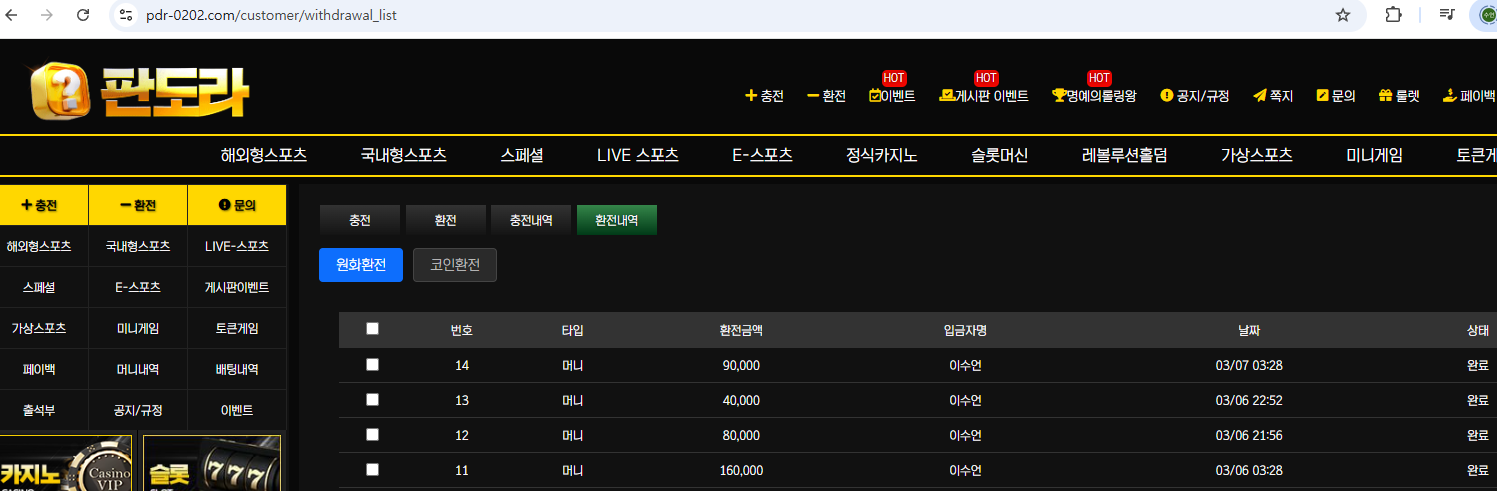Open the browser extensions puzzle icon
The width and height of the screenshot is (1497, 491).
[1393, 15]
